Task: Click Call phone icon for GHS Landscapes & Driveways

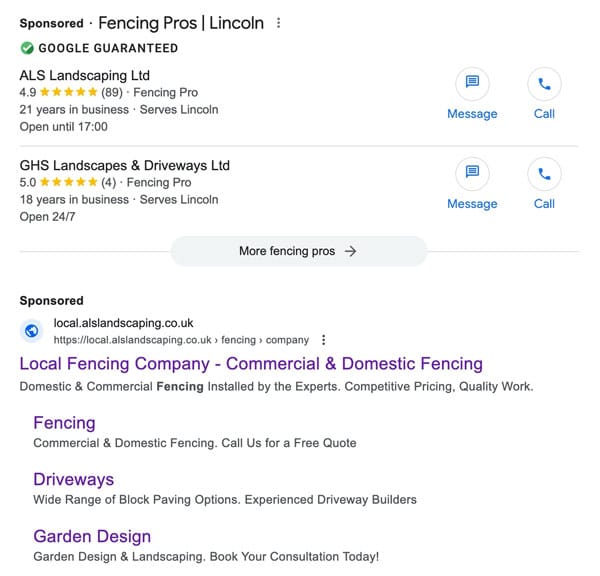Action: (x=544, y=174)
